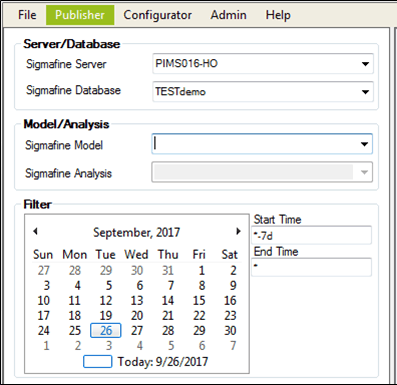The width and height of the screenshot is (397, 385).
Task: Open the File menu
Action: (x=27, y=15)
